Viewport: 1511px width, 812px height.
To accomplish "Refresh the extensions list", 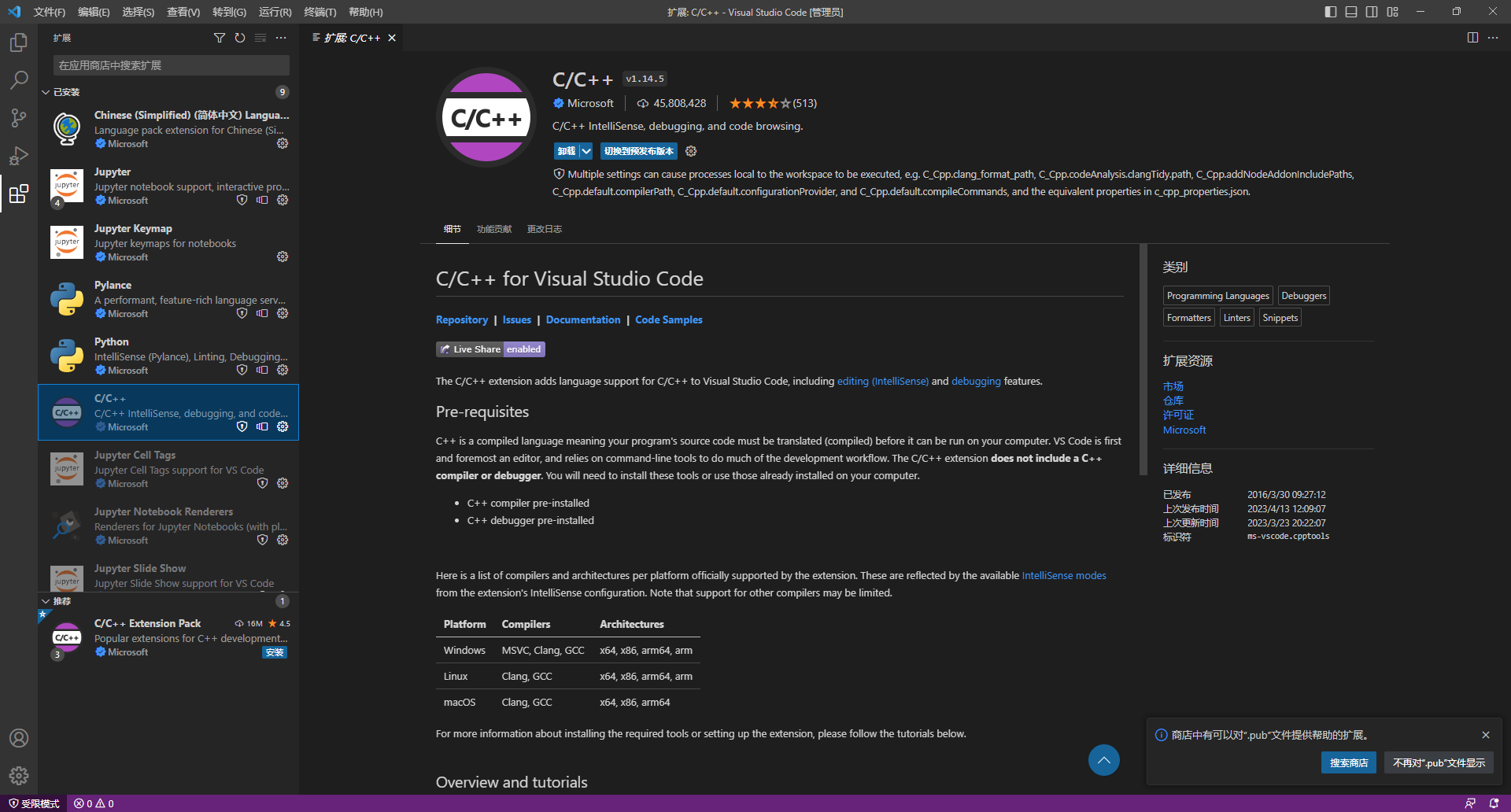I will pyautogui.click(x=240, y=38).
